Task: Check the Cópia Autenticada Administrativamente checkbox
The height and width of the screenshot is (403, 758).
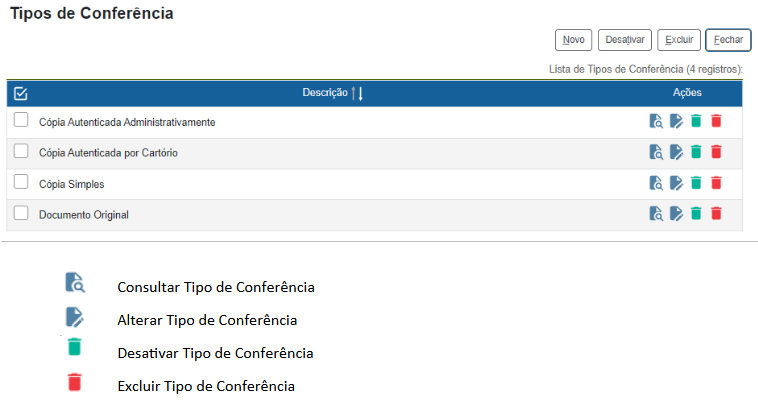Action: [x=21, y=121]
